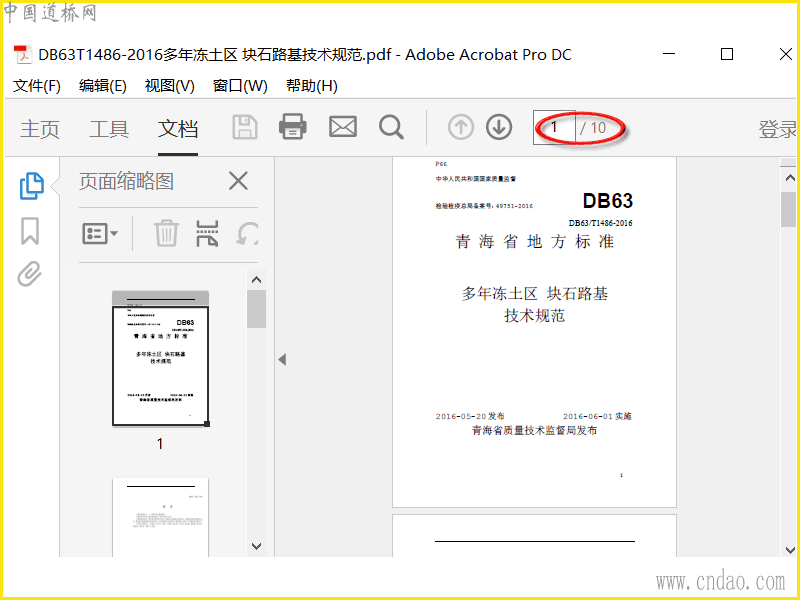Click document scroll up arrow

pos(790,178)
